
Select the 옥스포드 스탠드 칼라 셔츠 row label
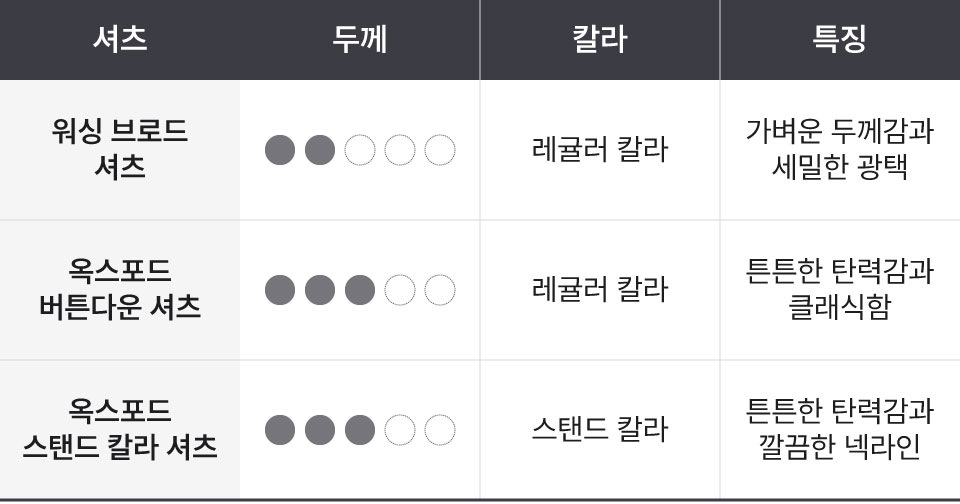(x=120, y=429)
